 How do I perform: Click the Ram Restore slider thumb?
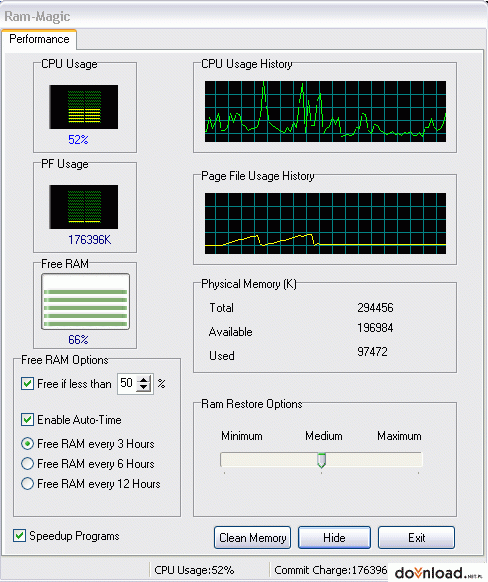321,460
